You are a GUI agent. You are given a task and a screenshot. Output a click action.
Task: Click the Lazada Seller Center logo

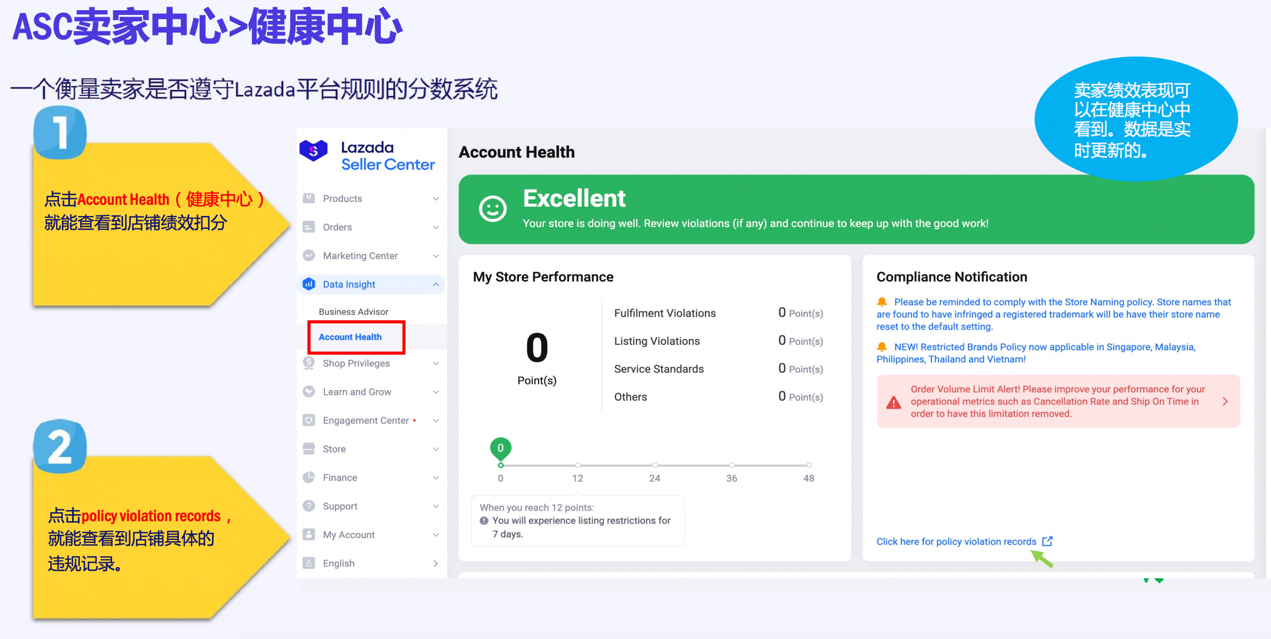click(x=367, y=155)
